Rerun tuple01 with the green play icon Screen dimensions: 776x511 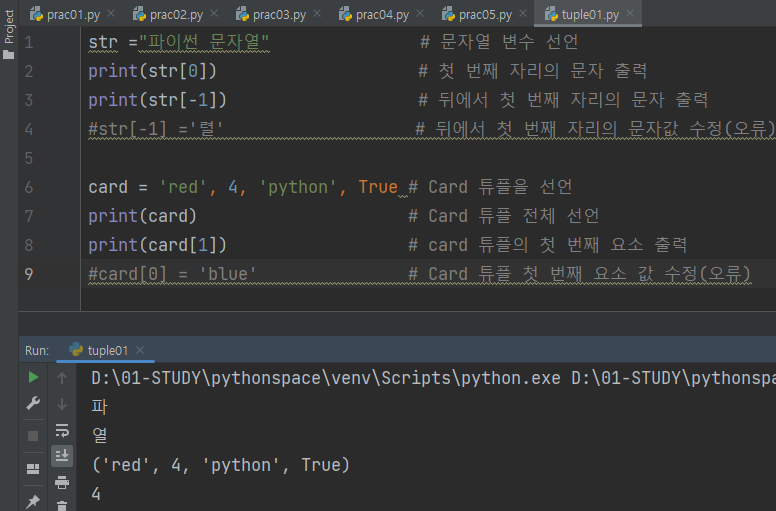(33, 377)
